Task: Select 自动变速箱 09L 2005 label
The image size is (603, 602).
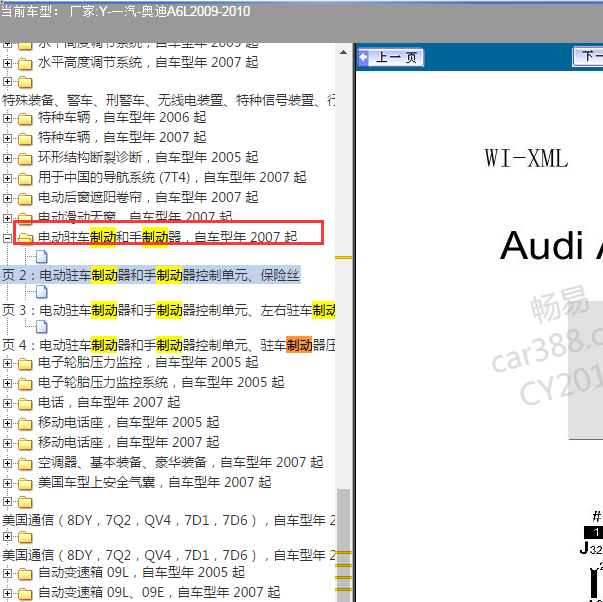Action: (x=141, y=572)
